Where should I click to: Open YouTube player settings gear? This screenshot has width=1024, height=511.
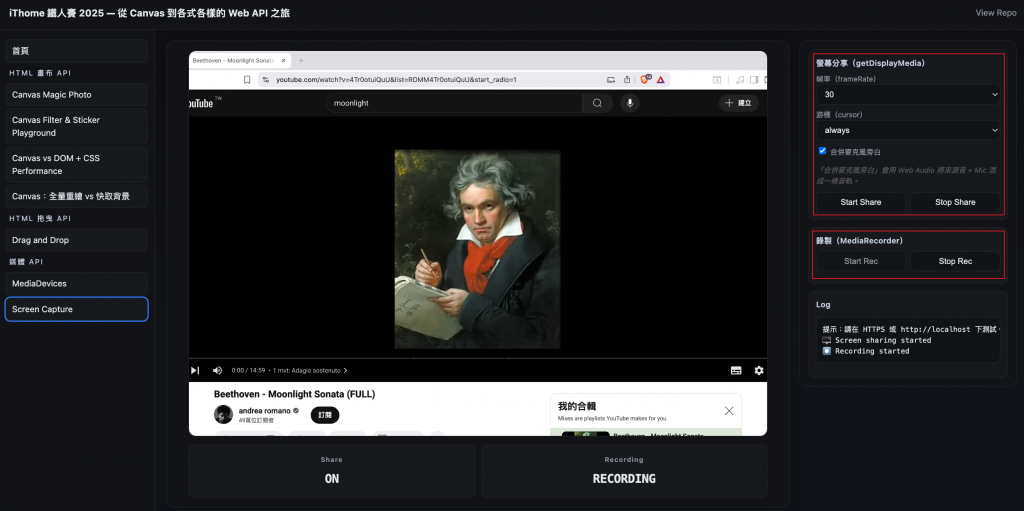tap(759, 371)
